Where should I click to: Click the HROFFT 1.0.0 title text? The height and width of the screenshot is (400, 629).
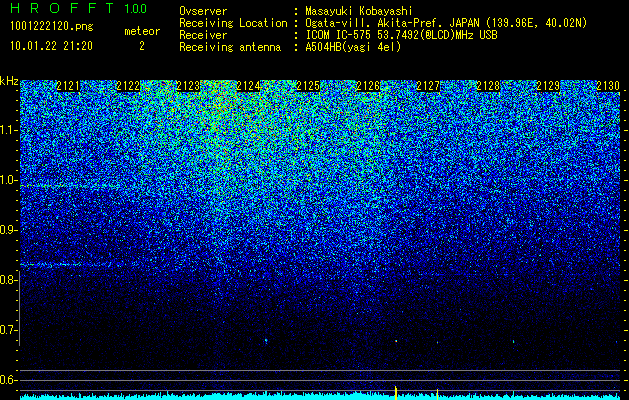[79, 8]
